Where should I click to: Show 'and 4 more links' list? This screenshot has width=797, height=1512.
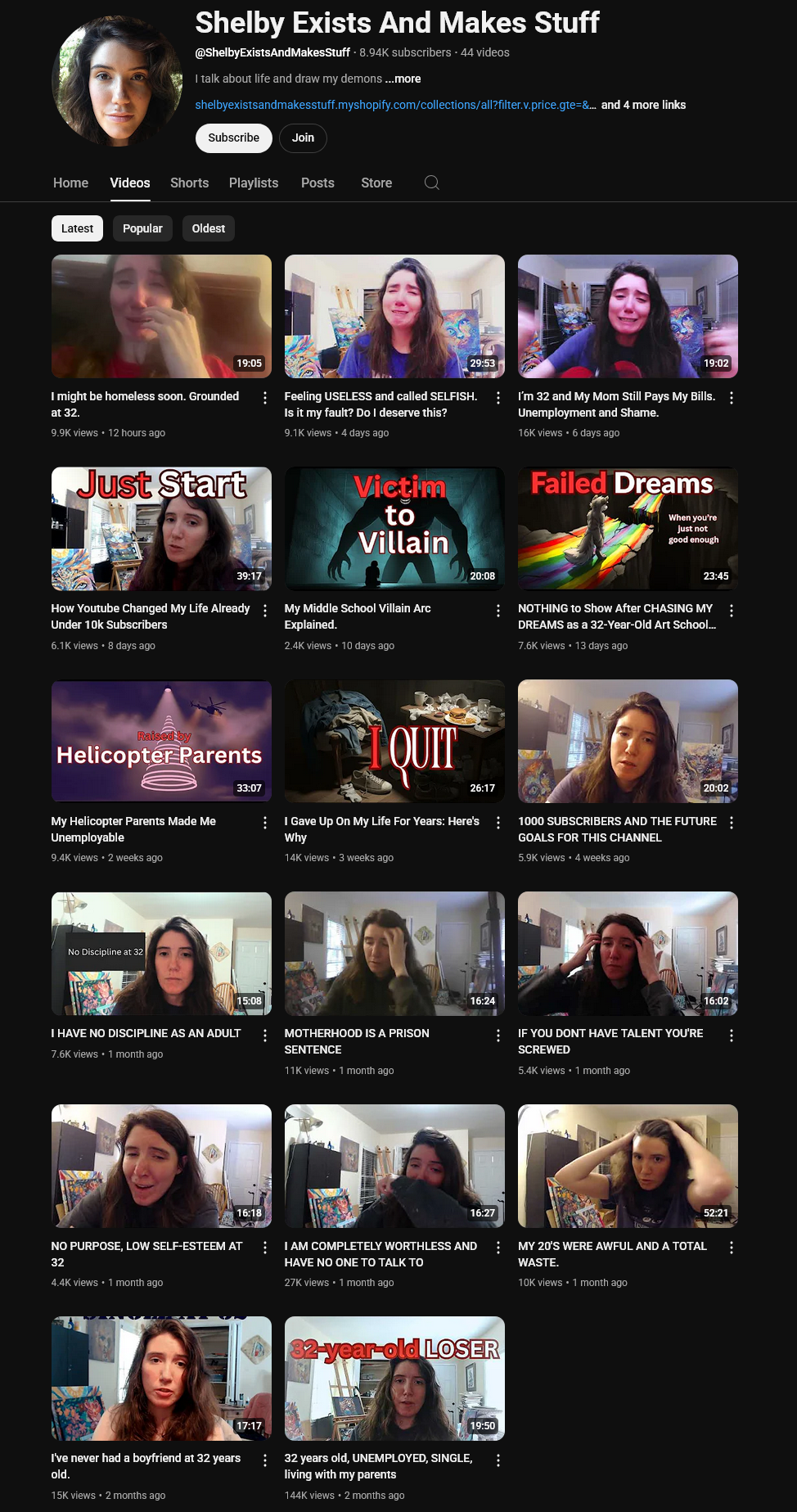pyautogui.click(x=643, y=105)
